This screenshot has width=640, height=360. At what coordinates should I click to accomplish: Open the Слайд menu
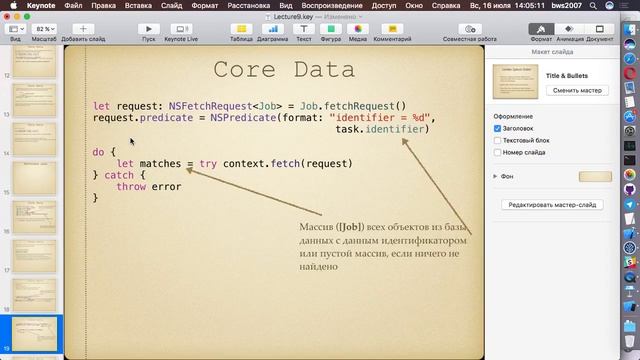[171, 6]
